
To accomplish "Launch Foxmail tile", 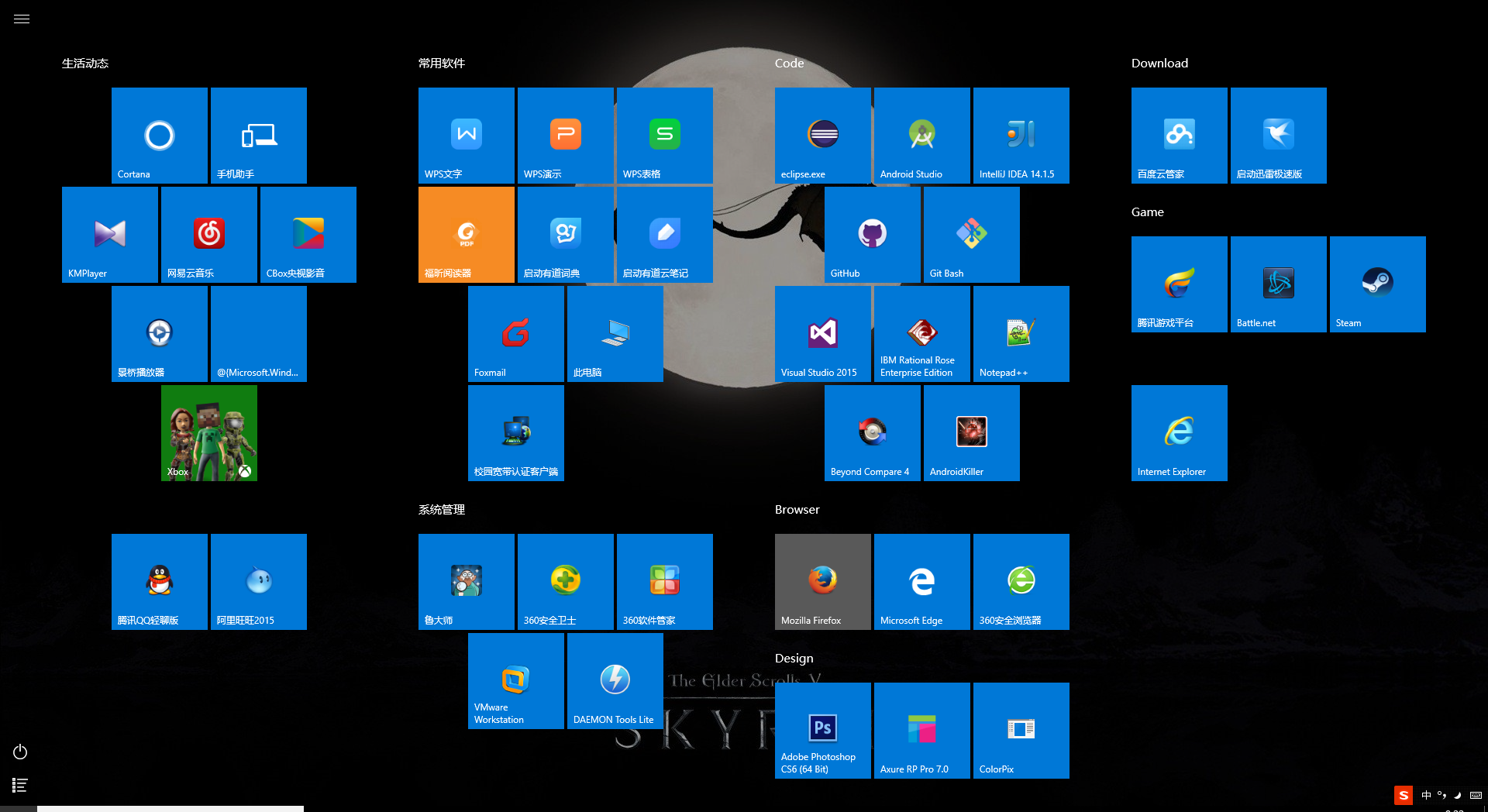I will point(516,334).
